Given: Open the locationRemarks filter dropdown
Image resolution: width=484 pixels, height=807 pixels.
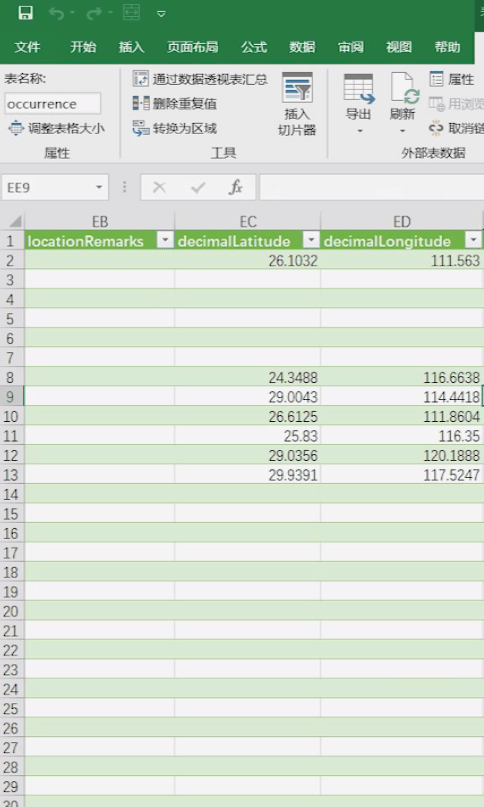Looking at the screenshot, I should [165, 240].
